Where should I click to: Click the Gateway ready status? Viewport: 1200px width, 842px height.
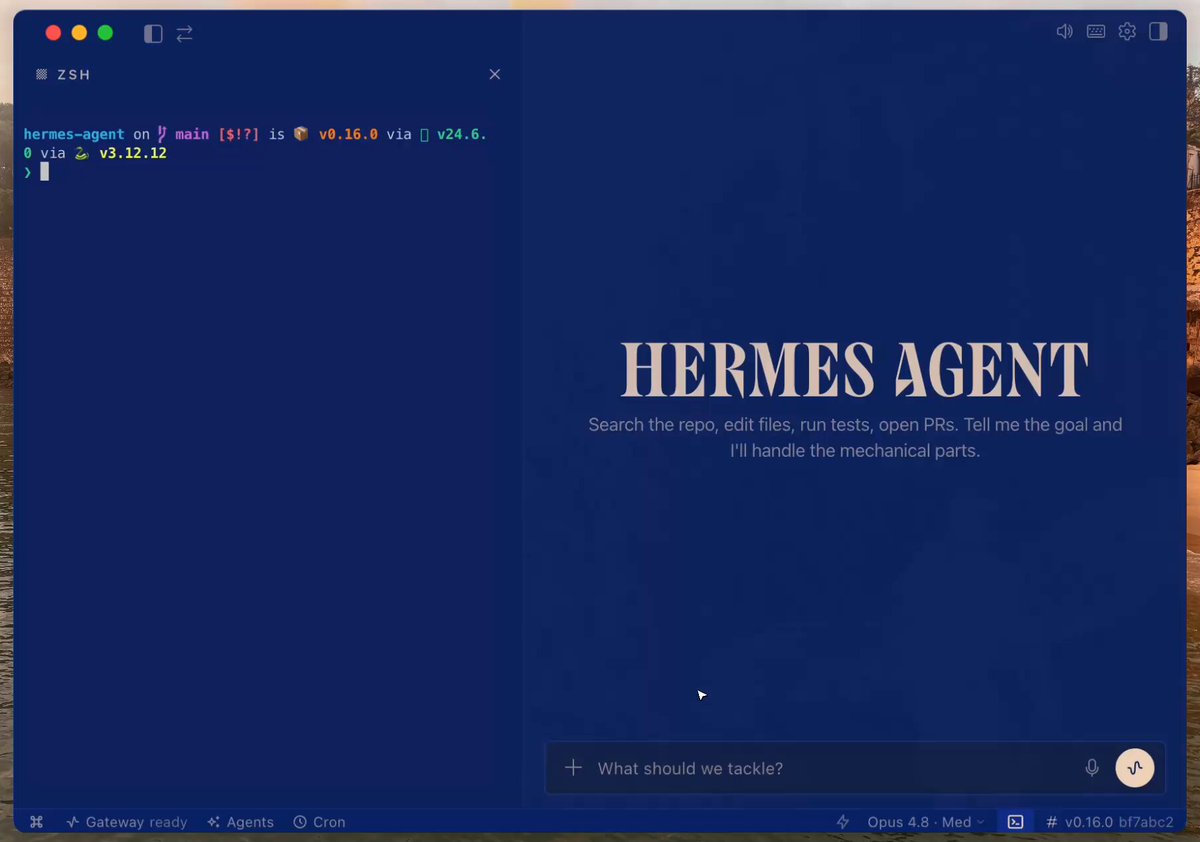click(127, 822)
